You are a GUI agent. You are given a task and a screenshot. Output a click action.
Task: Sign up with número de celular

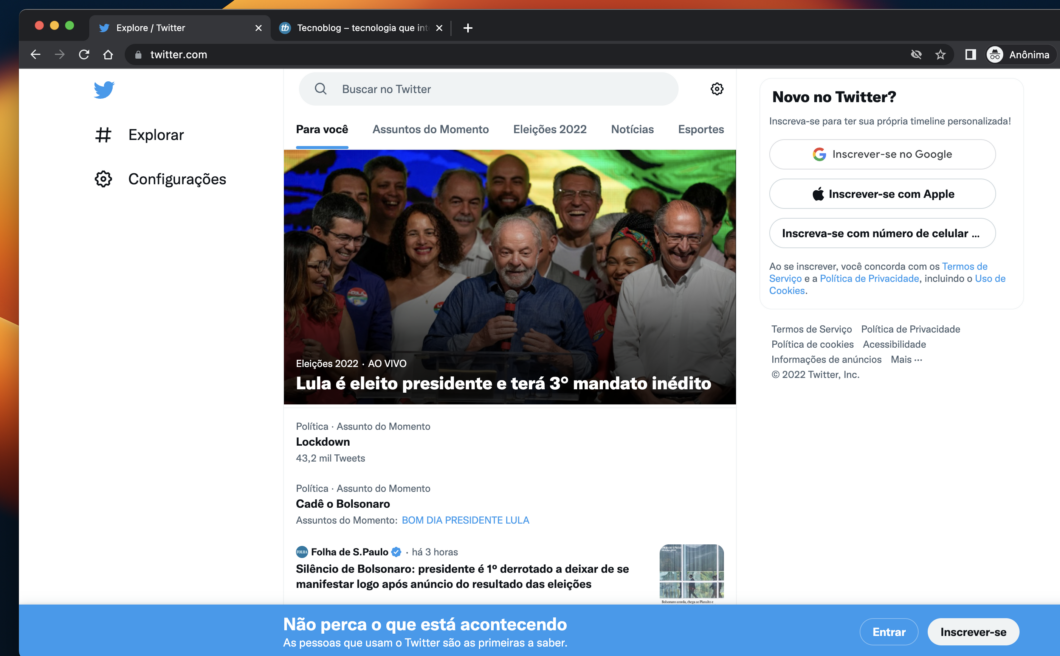tap(882, 233)
